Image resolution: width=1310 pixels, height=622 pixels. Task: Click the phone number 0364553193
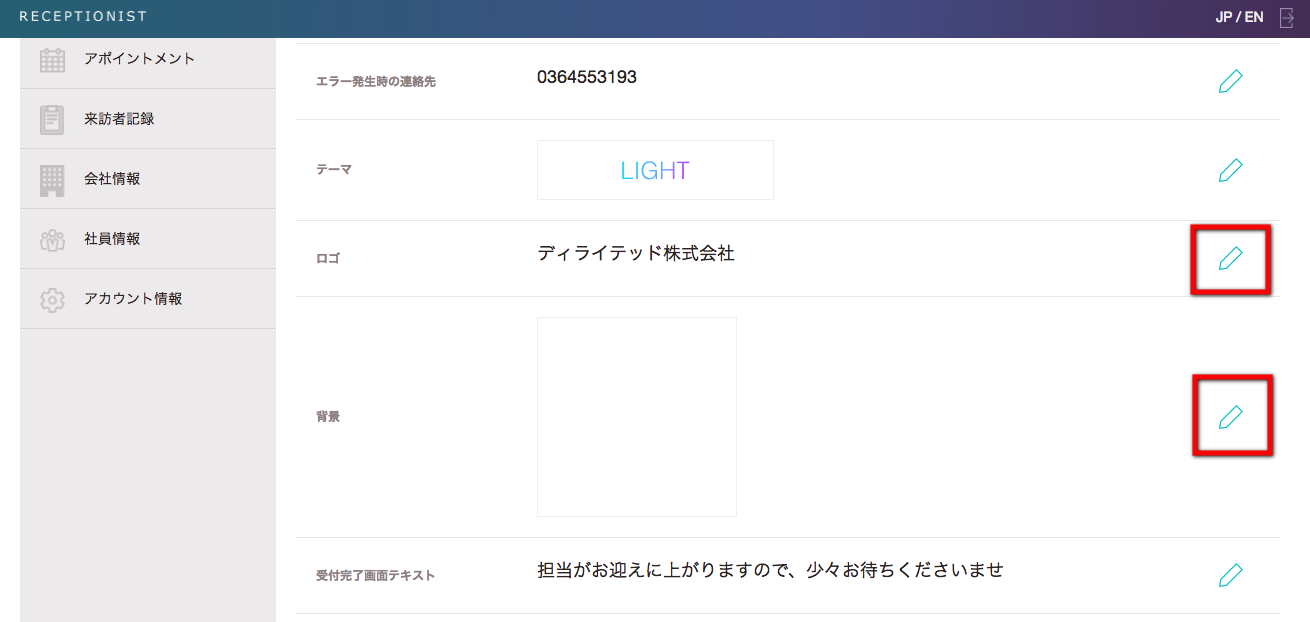point(586,77)
